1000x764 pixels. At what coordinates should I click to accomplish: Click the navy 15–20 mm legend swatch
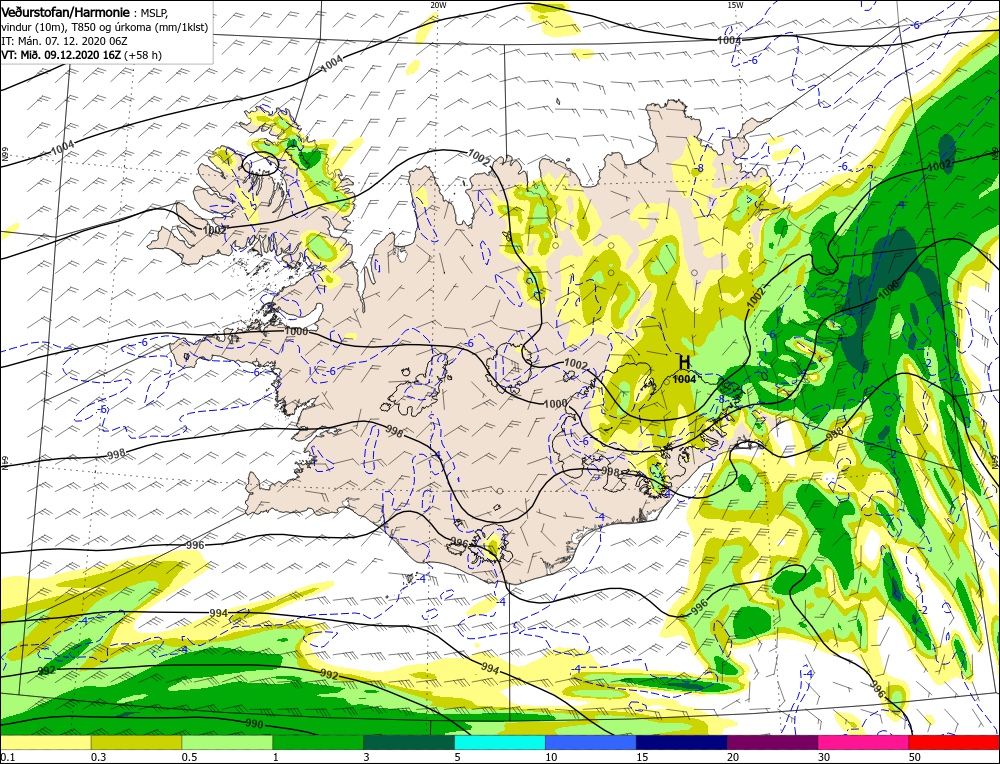[x=681, y=742]
